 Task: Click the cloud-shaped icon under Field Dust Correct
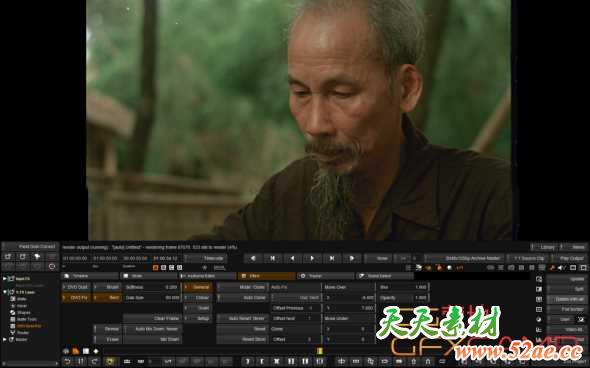coord(37,257)
